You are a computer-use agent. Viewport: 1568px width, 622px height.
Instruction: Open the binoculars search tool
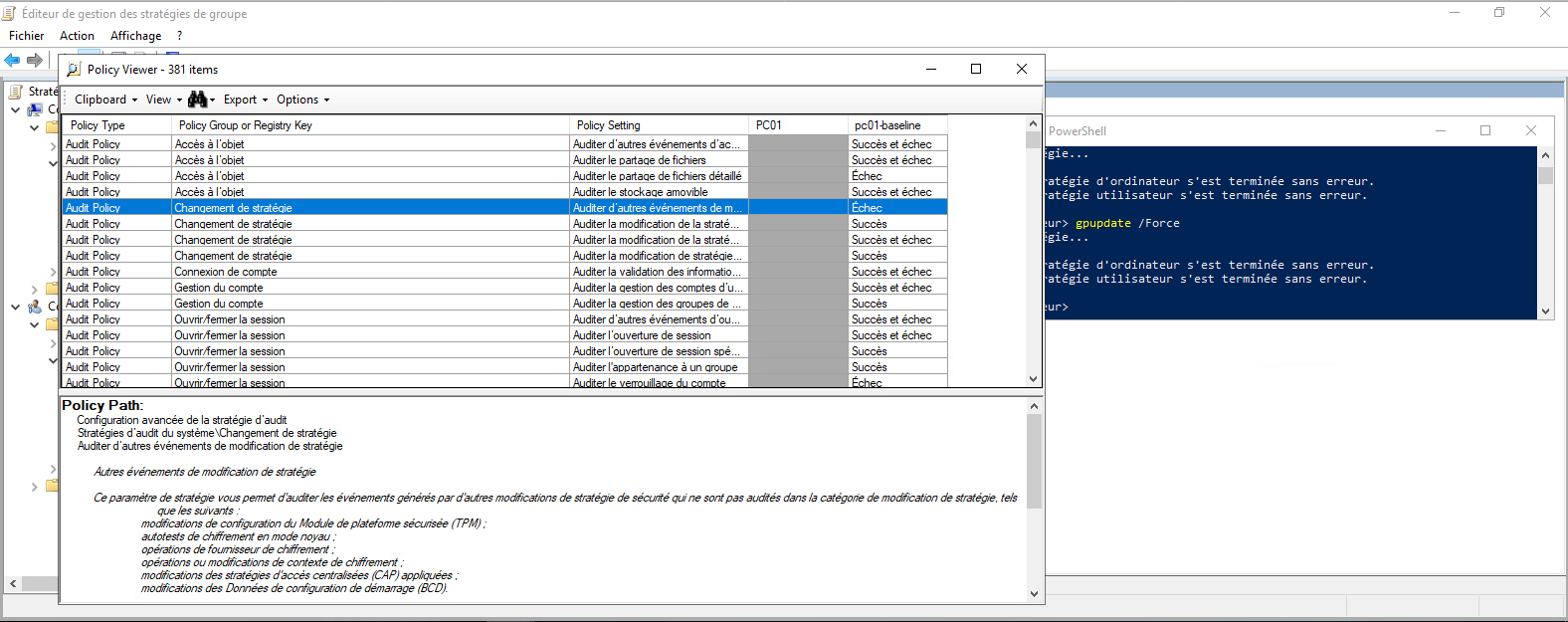(198, 100)
